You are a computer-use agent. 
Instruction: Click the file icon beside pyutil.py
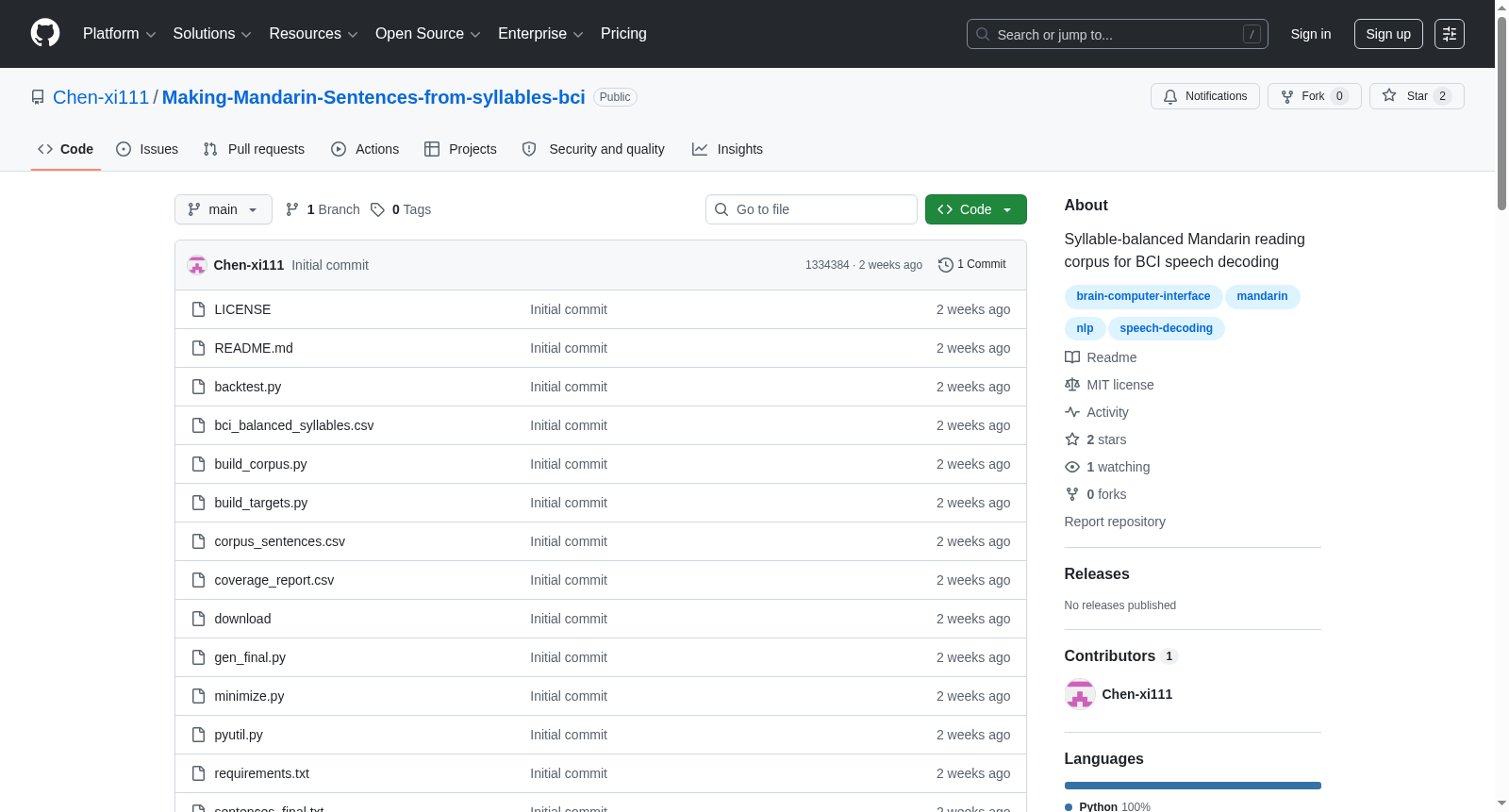198,735
